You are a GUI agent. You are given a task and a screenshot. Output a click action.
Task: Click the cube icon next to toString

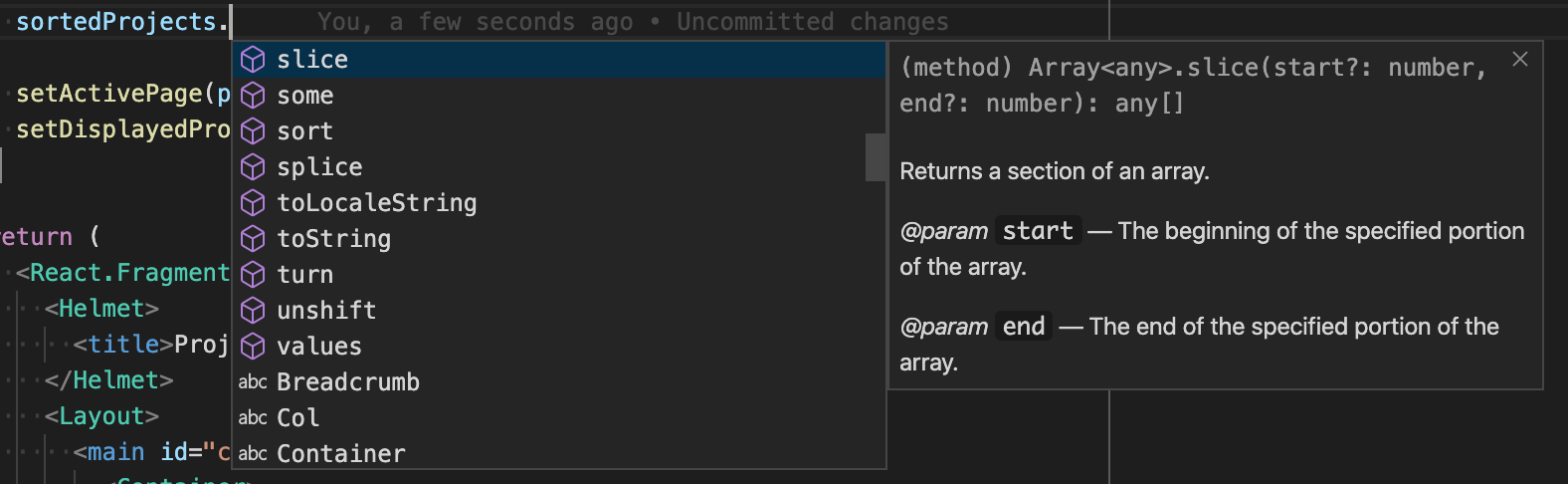[x=253, y=239]
